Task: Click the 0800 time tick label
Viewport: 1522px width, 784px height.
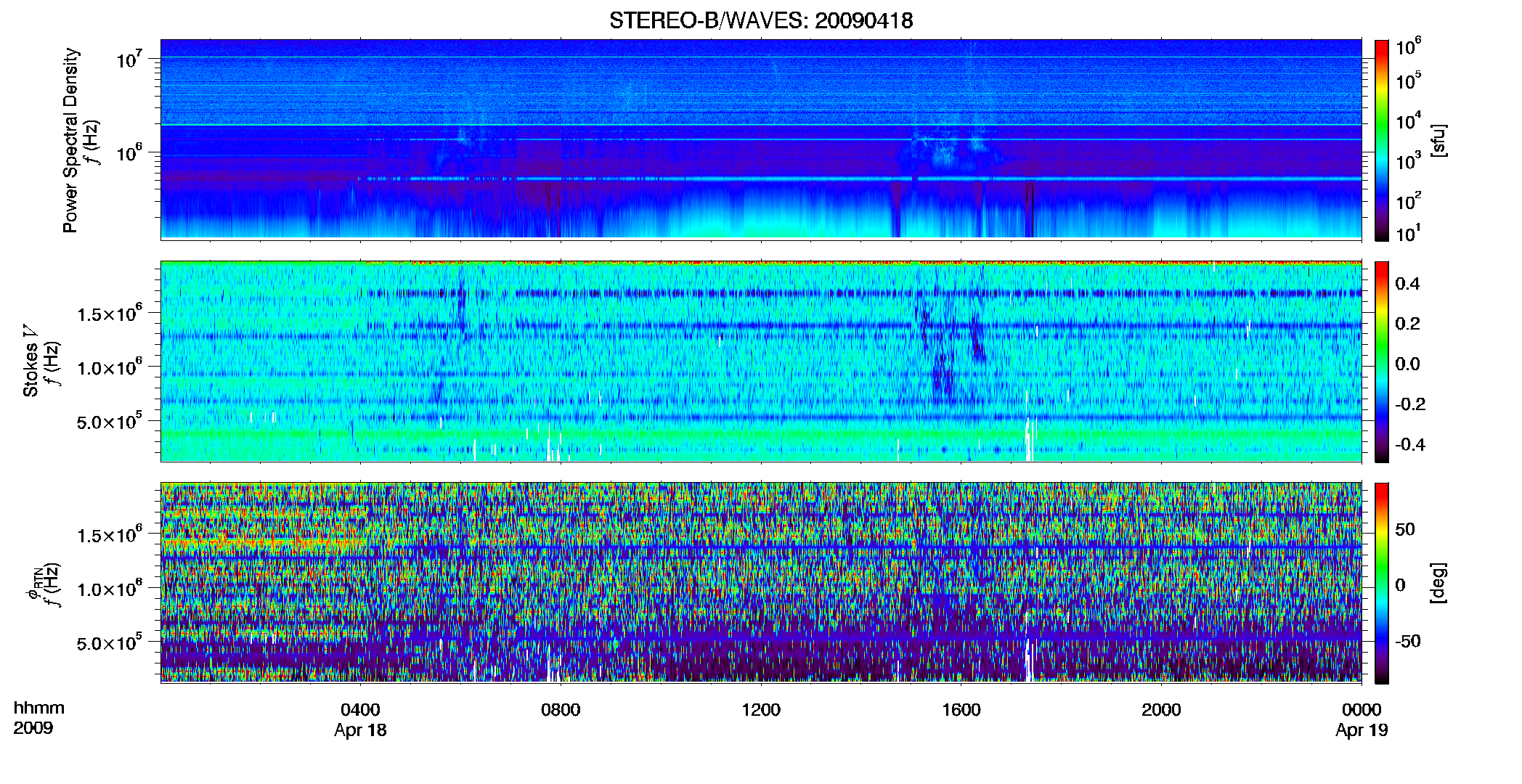Action: click(561, 709)
